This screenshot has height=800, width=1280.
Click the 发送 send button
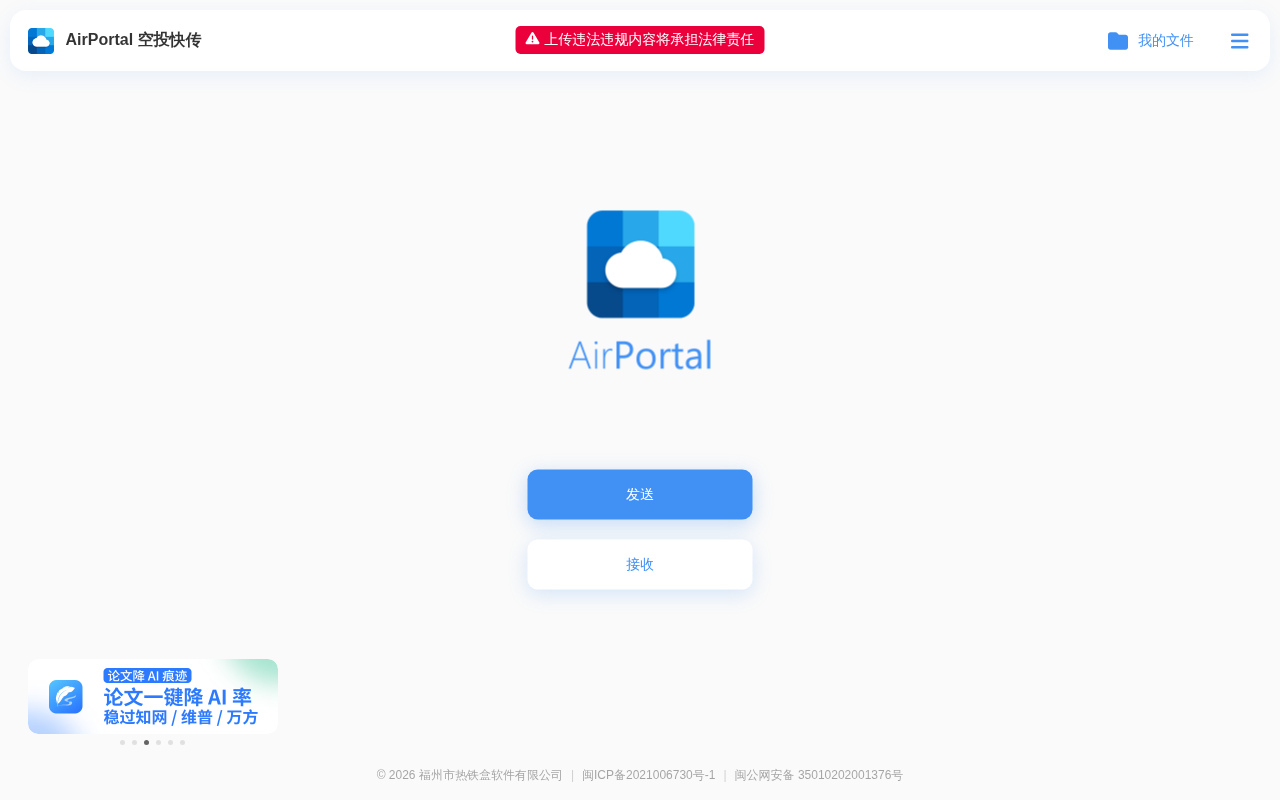tap(640, 494)
